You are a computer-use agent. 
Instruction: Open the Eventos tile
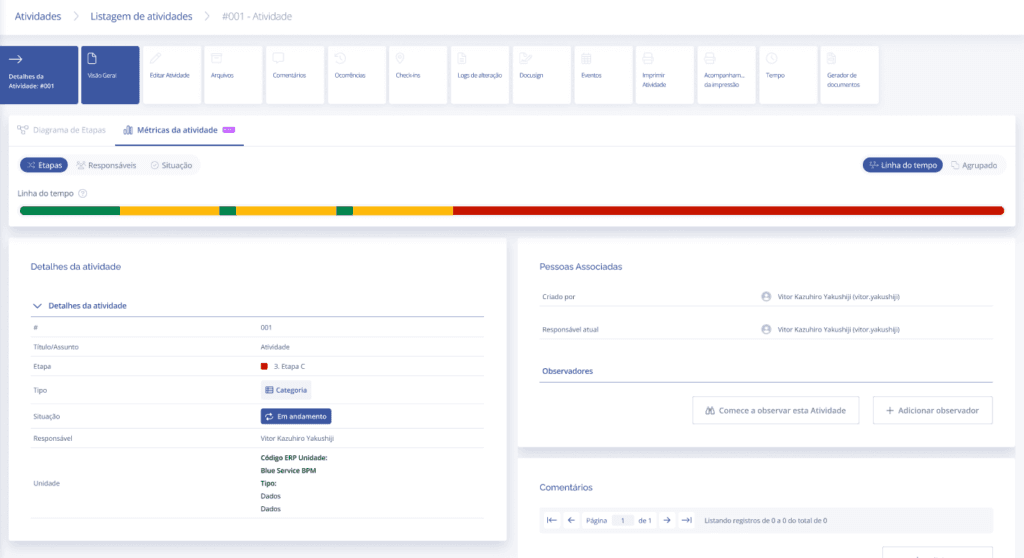[603, 74]
